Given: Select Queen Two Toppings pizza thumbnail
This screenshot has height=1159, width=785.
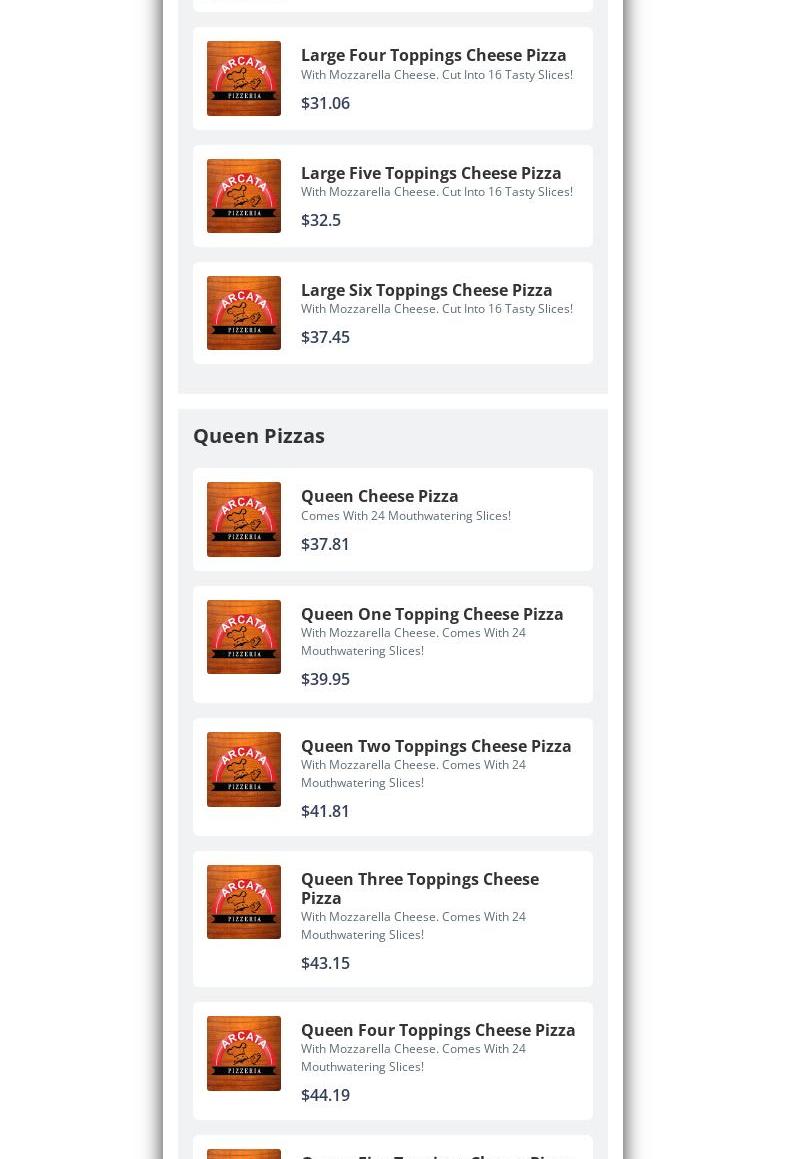Looking at the screenshot, I should tap(244, 769).
